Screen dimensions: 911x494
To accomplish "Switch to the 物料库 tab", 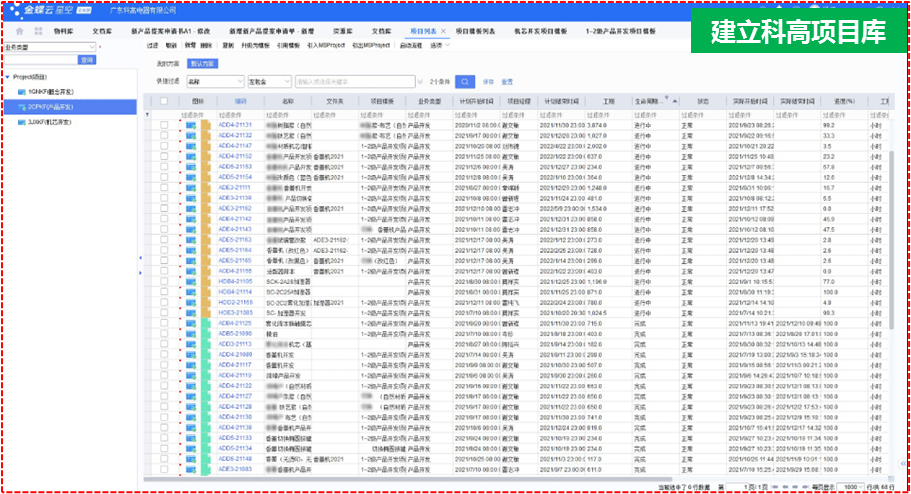I will (x=63, y=31).
